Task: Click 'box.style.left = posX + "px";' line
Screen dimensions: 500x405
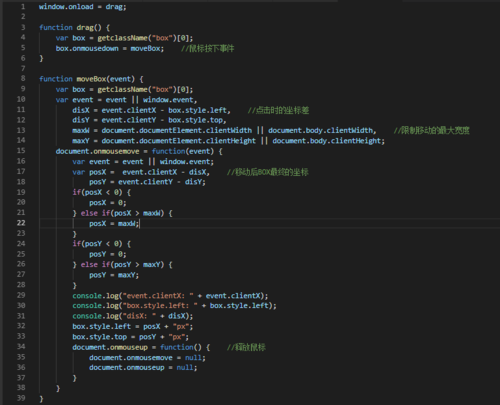Action: coord(133,326)
